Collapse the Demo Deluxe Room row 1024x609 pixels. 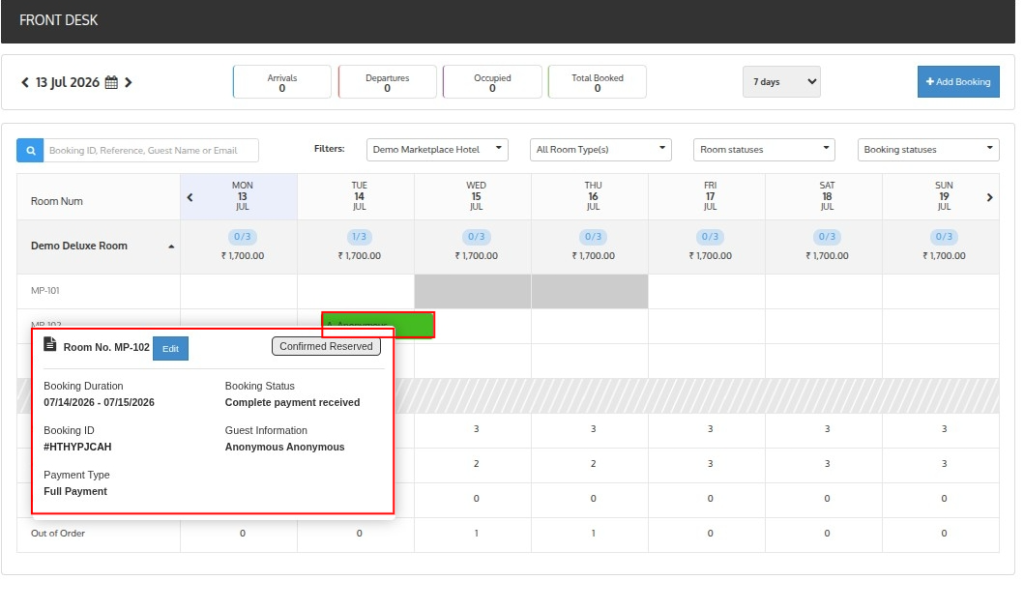pyautogui.click(x=171, y=247)
